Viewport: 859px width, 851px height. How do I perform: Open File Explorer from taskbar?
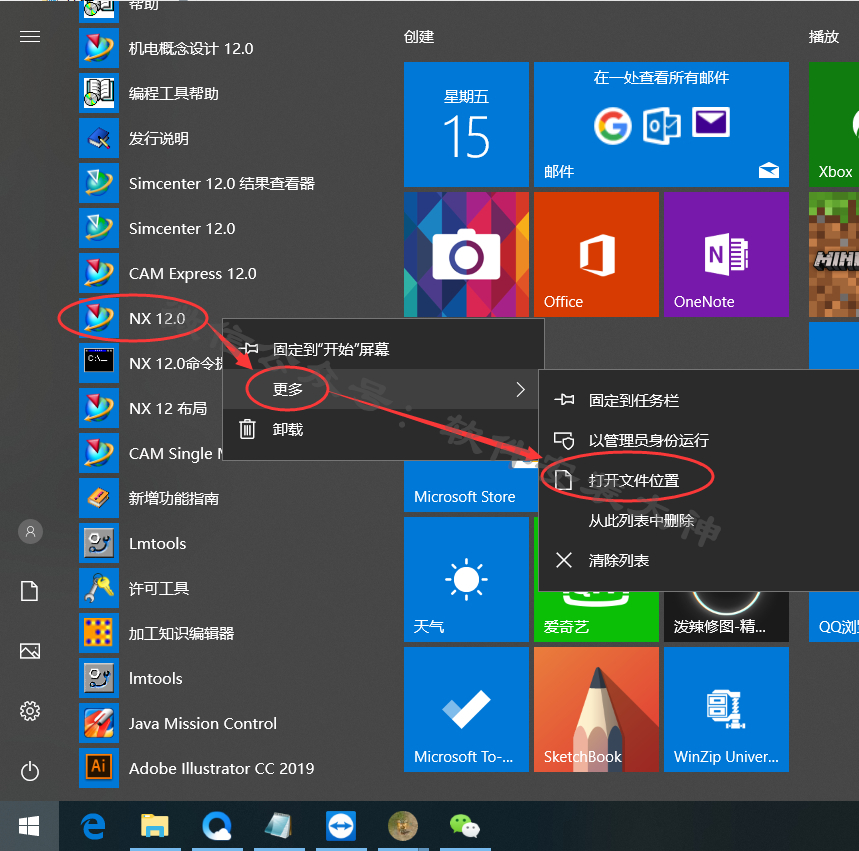[155, 826]
